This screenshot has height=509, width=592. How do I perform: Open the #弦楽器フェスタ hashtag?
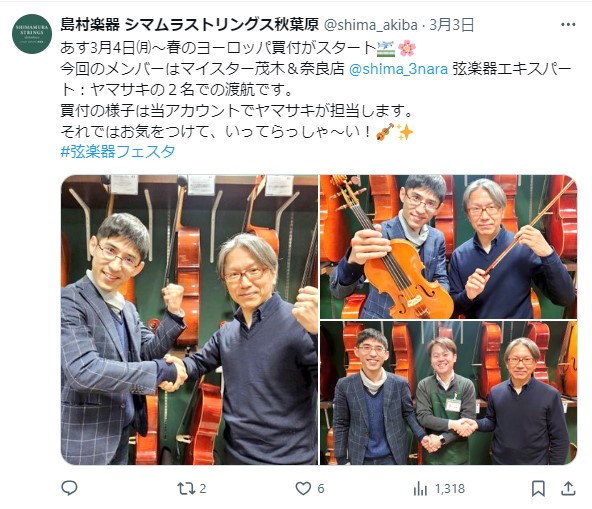(x=118, y=151)
